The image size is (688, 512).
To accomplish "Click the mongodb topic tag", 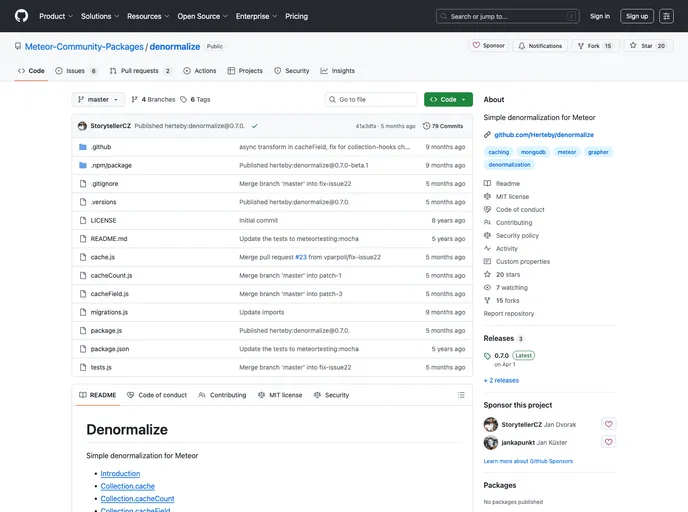I will point(533,152).
